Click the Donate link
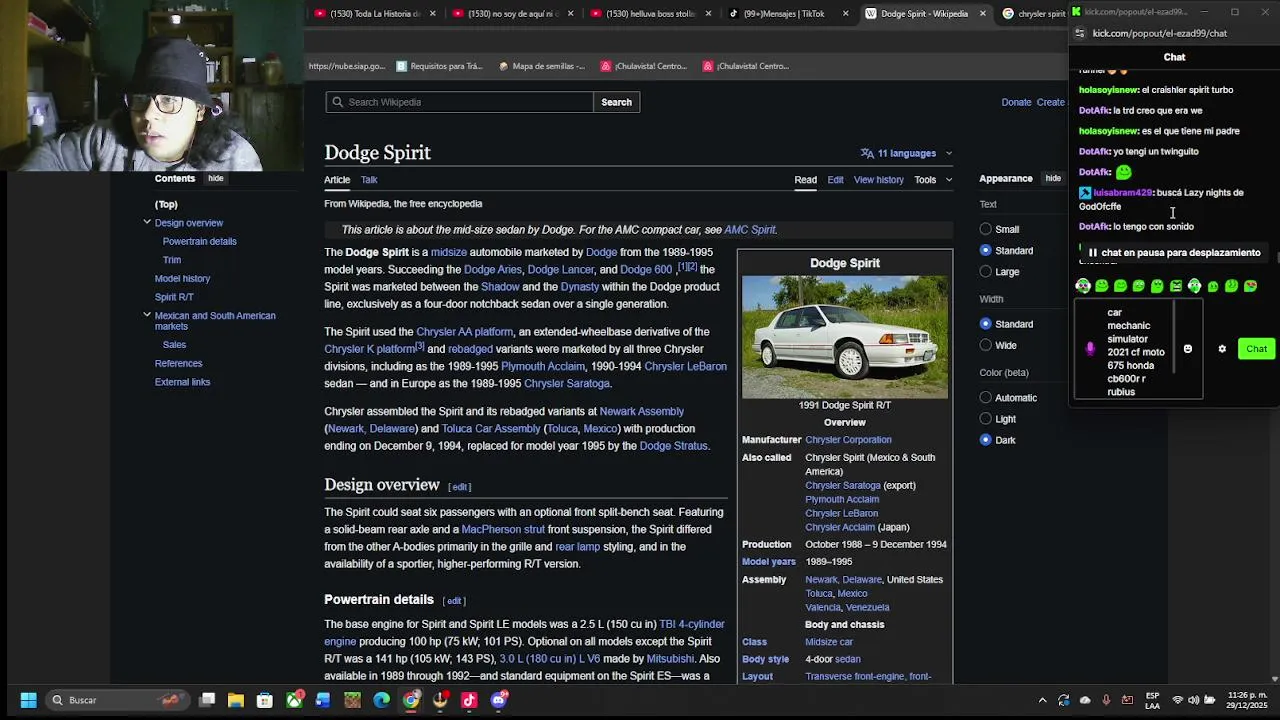The image size is (1280, 720). coord(1016,102)
